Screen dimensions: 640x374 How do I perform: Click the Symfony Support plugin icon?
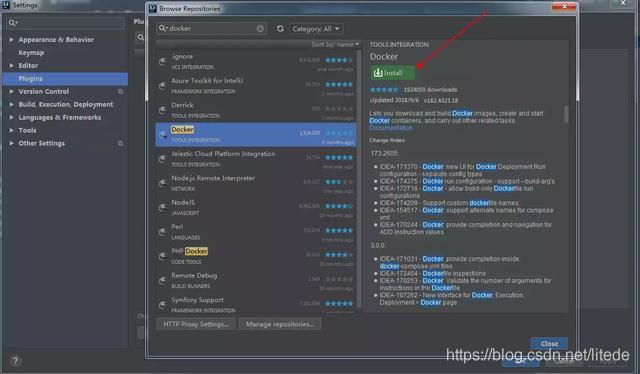pos(162,305)
